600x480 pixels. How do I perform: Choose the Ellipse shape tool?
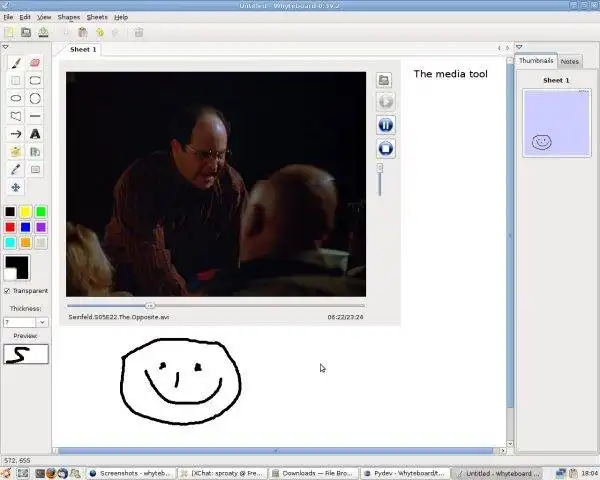[16, 98]
